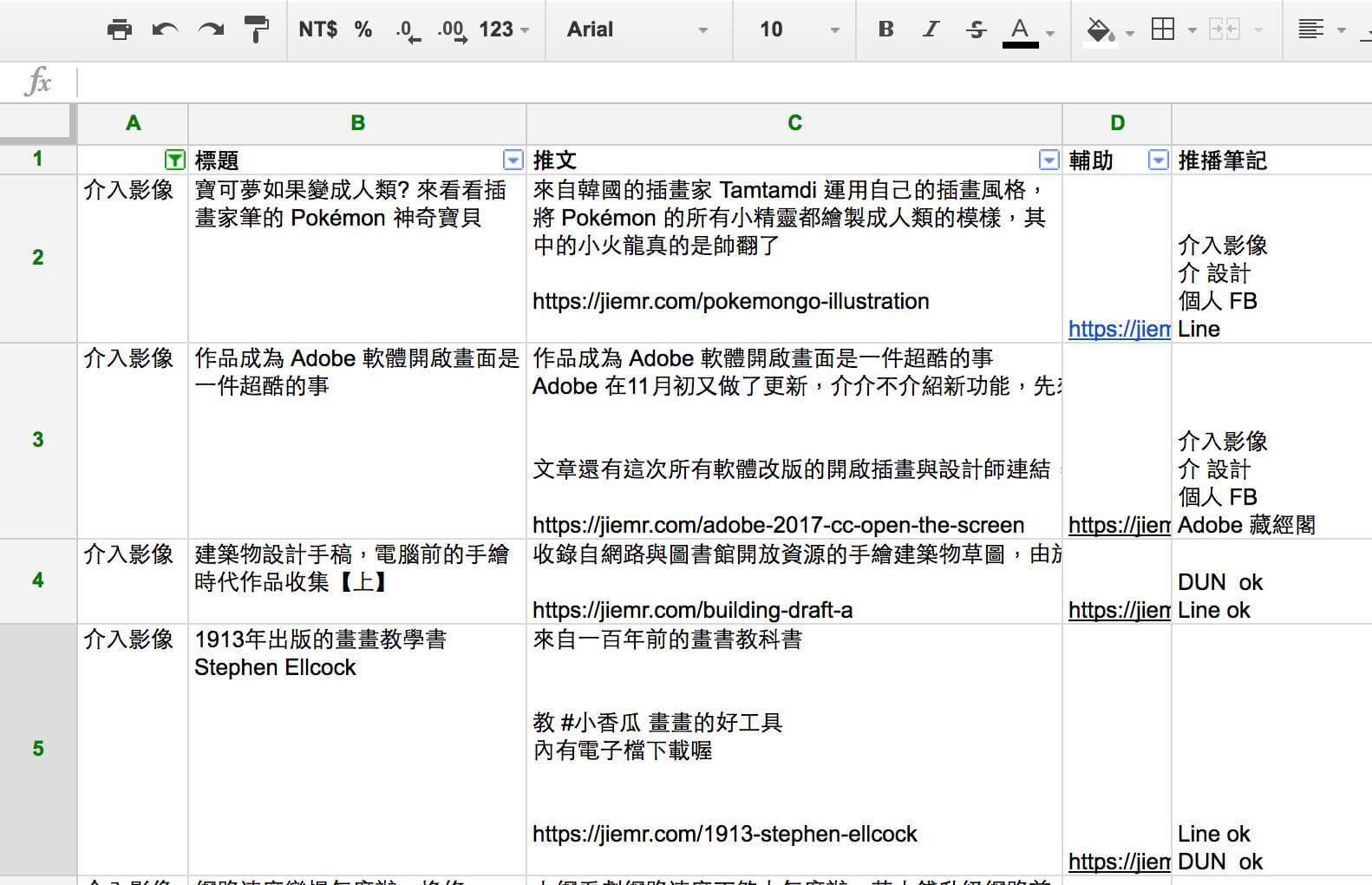1372x885 pixels.
Task: Expand the font size 10 dropdown
Action: point(799,29)
